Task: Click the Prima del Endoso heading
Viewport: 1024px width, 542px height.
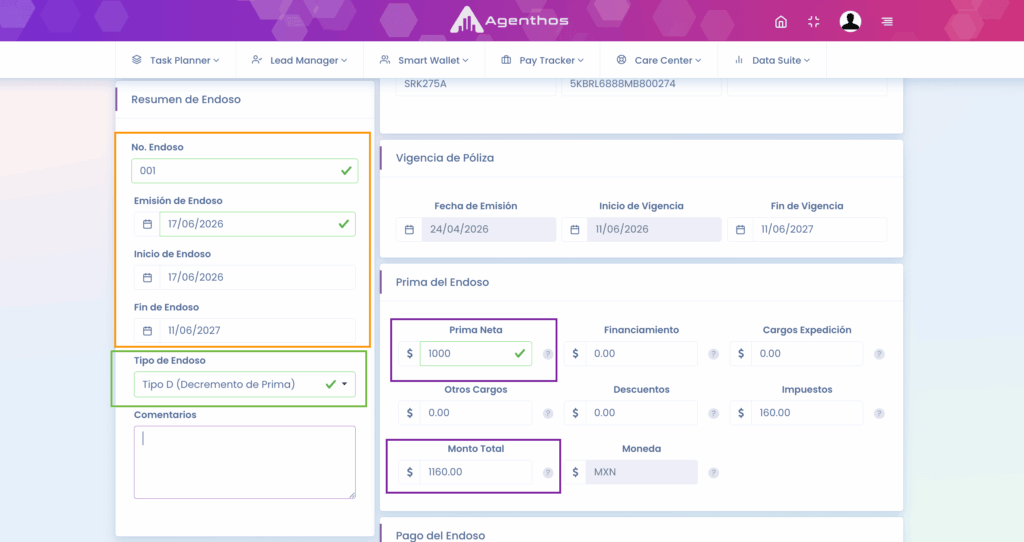Action: pos(442,282)
